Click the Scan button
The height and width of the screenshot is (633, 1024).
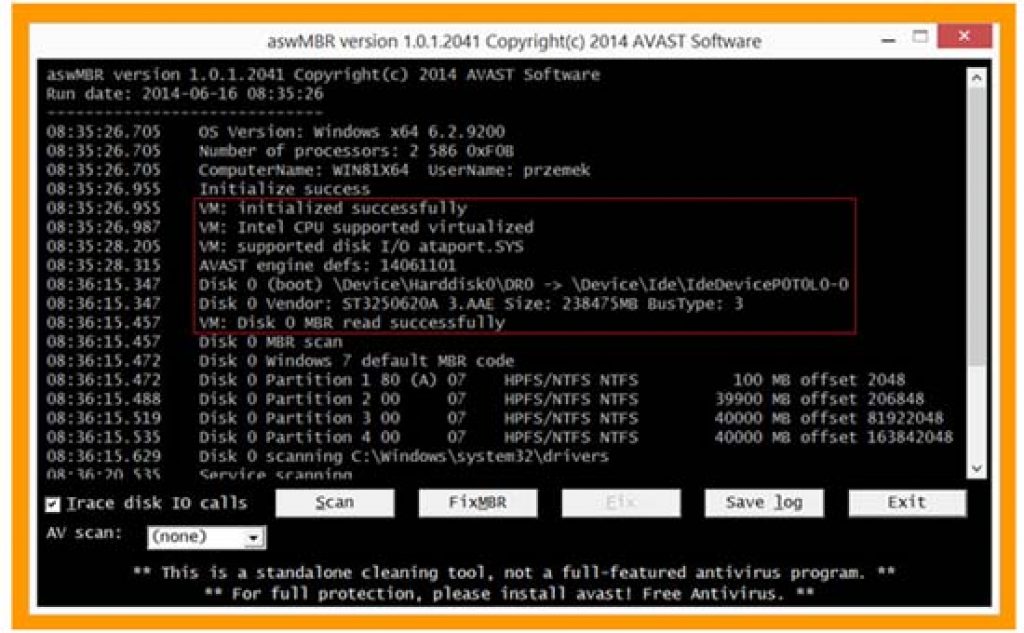click(x=334, y=503)
